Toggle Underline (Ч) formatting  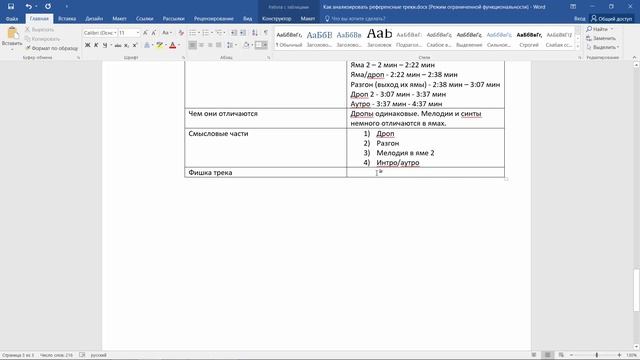pyautogui.click(x=105, y=45)
